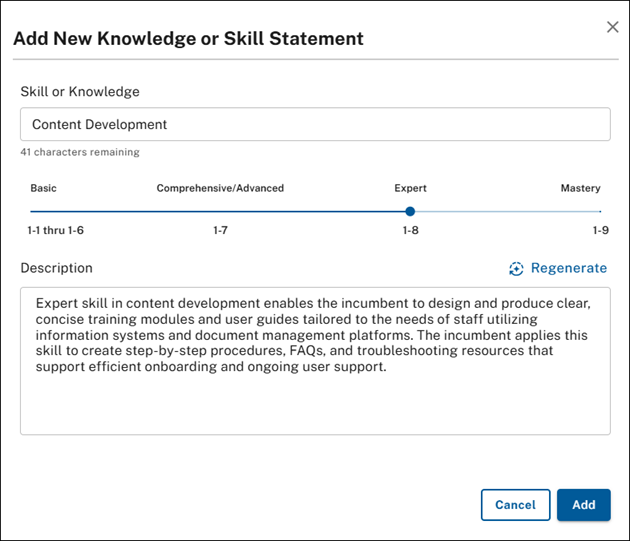Click the 1-8 slider tick label

(410, 230)
